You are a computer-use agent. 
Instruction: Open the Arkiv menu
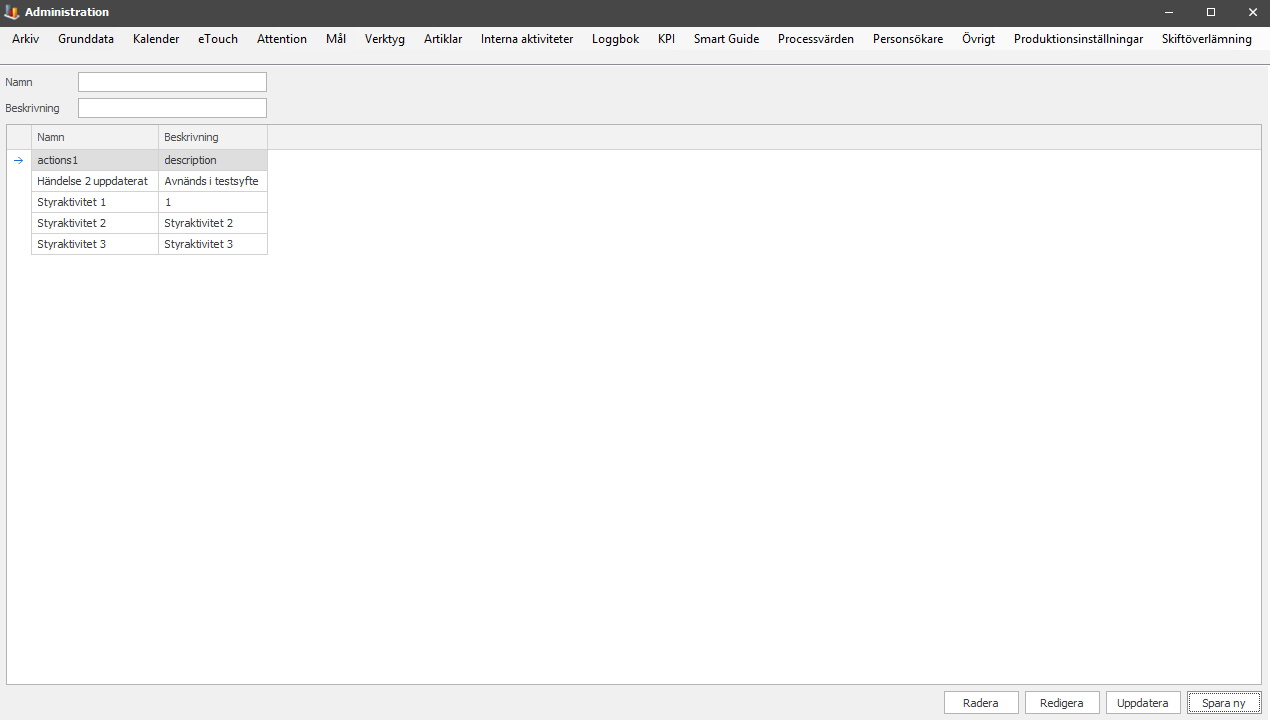click(x=25, y=39)
